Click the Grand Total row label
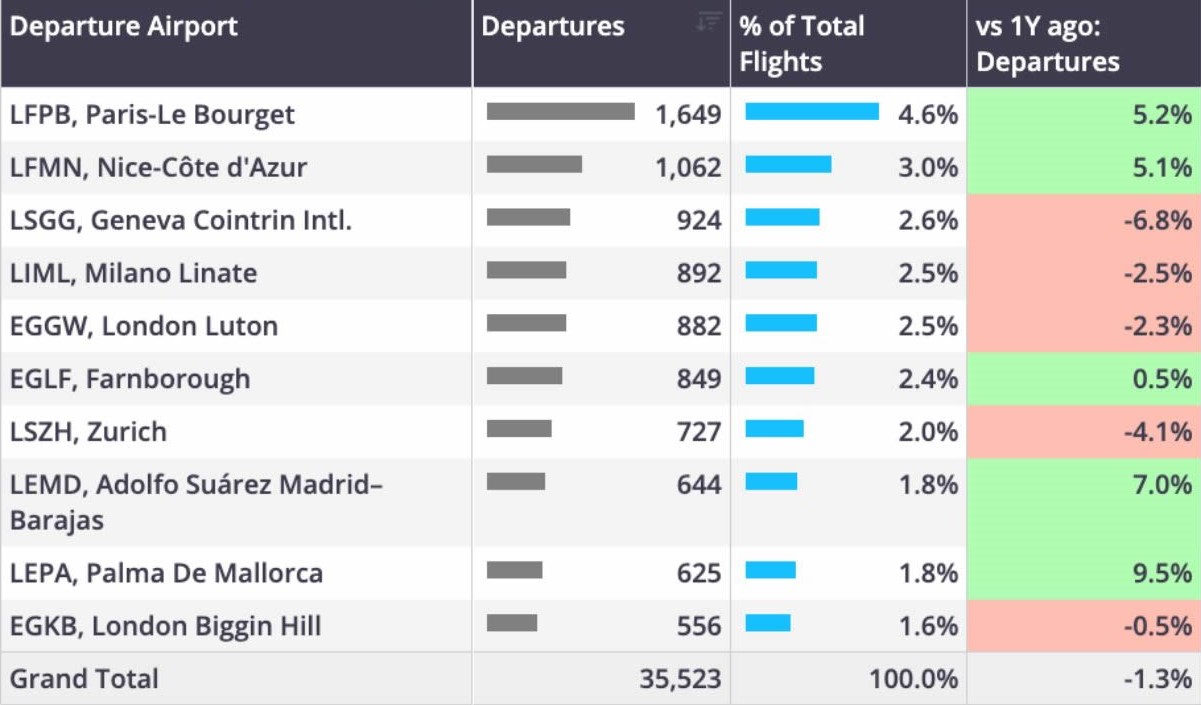Viewport: 1201px width, 705px height. 84,679
